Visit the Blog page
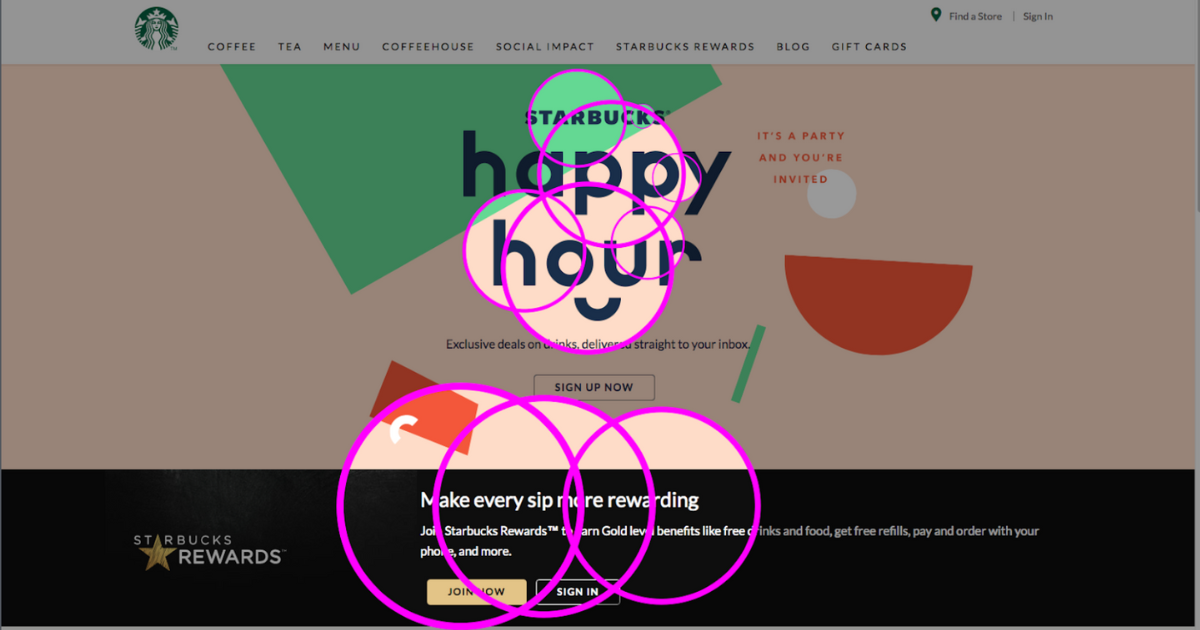Viewport: 1200px width, 630px height. pyautogui.click(x=794, y=47)
